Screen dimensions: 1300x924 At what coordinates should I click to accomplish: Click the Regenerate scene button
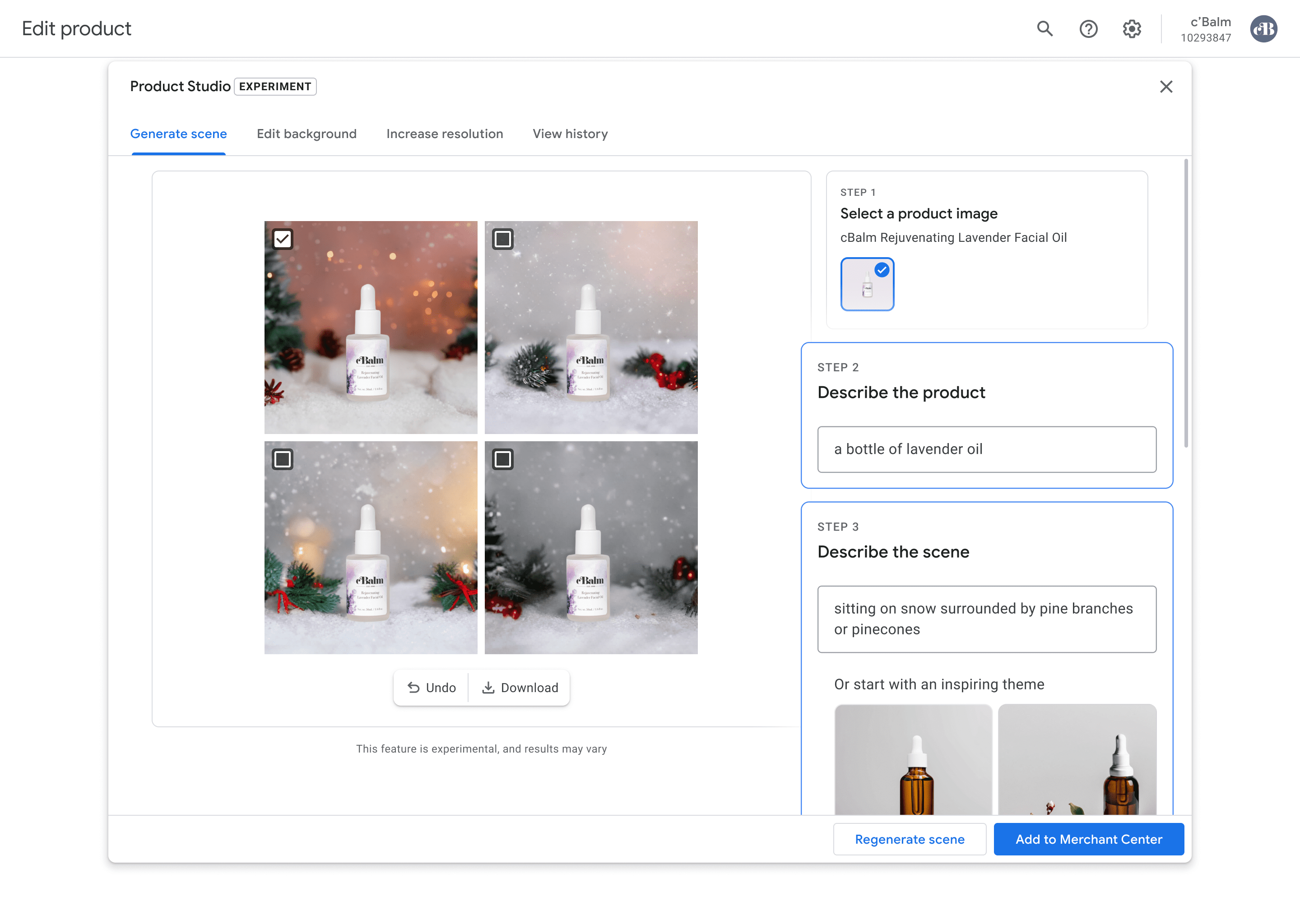[909, 839]
